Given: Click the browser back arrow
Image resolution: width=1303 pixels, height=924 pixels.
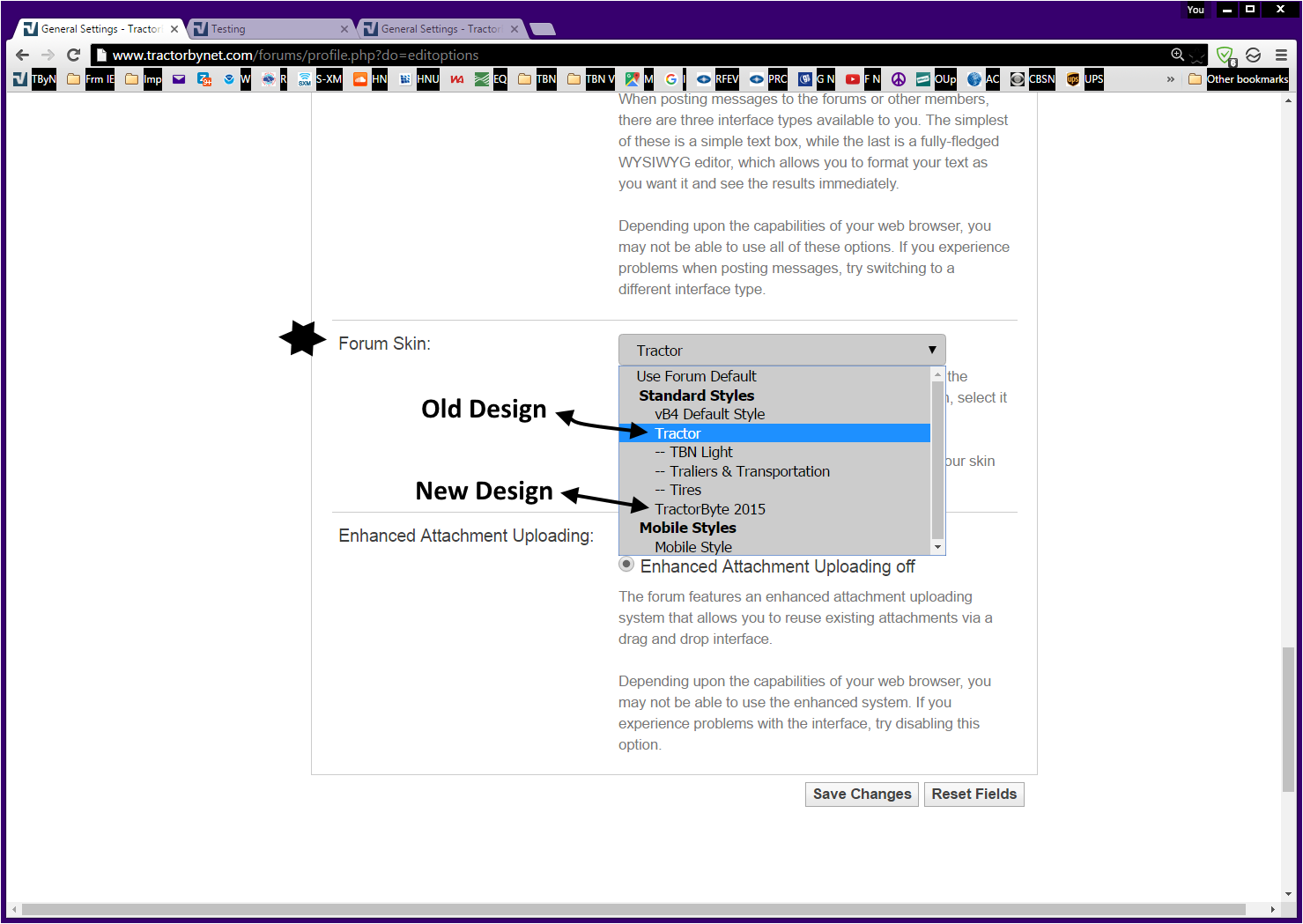Looking at the screenshot, I should [x=23, y=55].
